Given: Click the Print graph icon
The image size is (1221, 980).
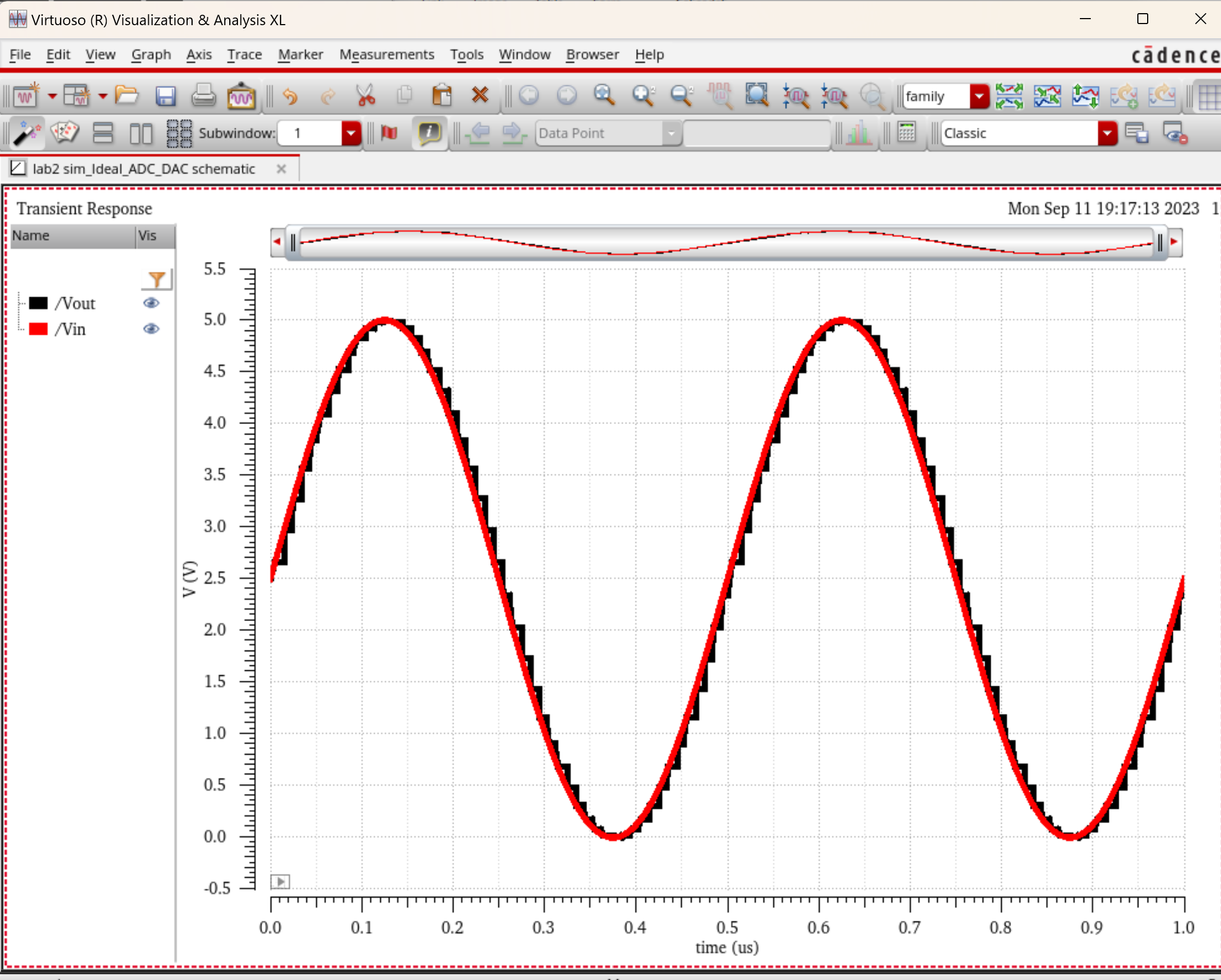Looking at the screenshot, I should pyautogui.click(x=203, y=96).
